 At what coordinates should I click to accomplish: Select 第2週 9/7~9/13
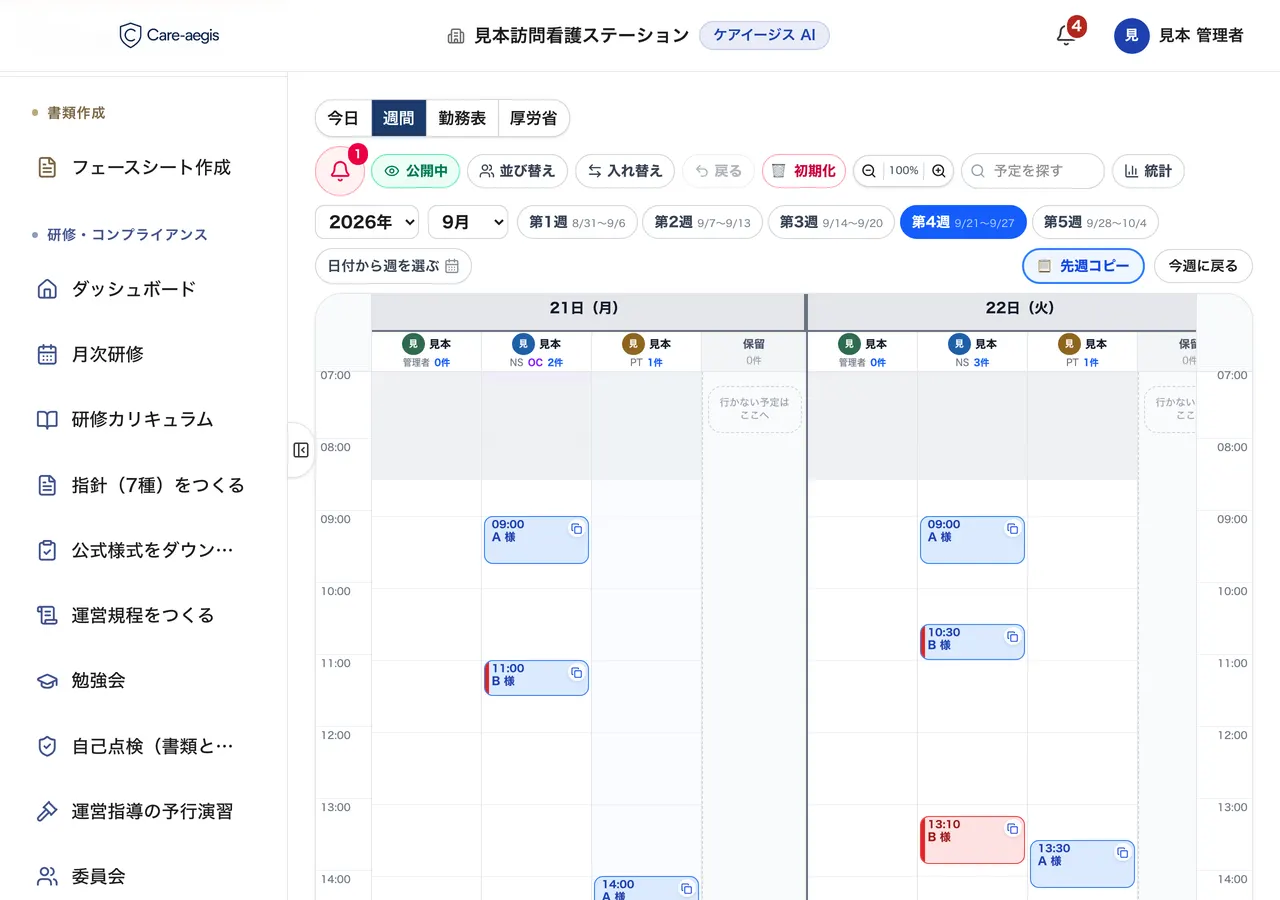pyautogui.click(x=703, y=222)
